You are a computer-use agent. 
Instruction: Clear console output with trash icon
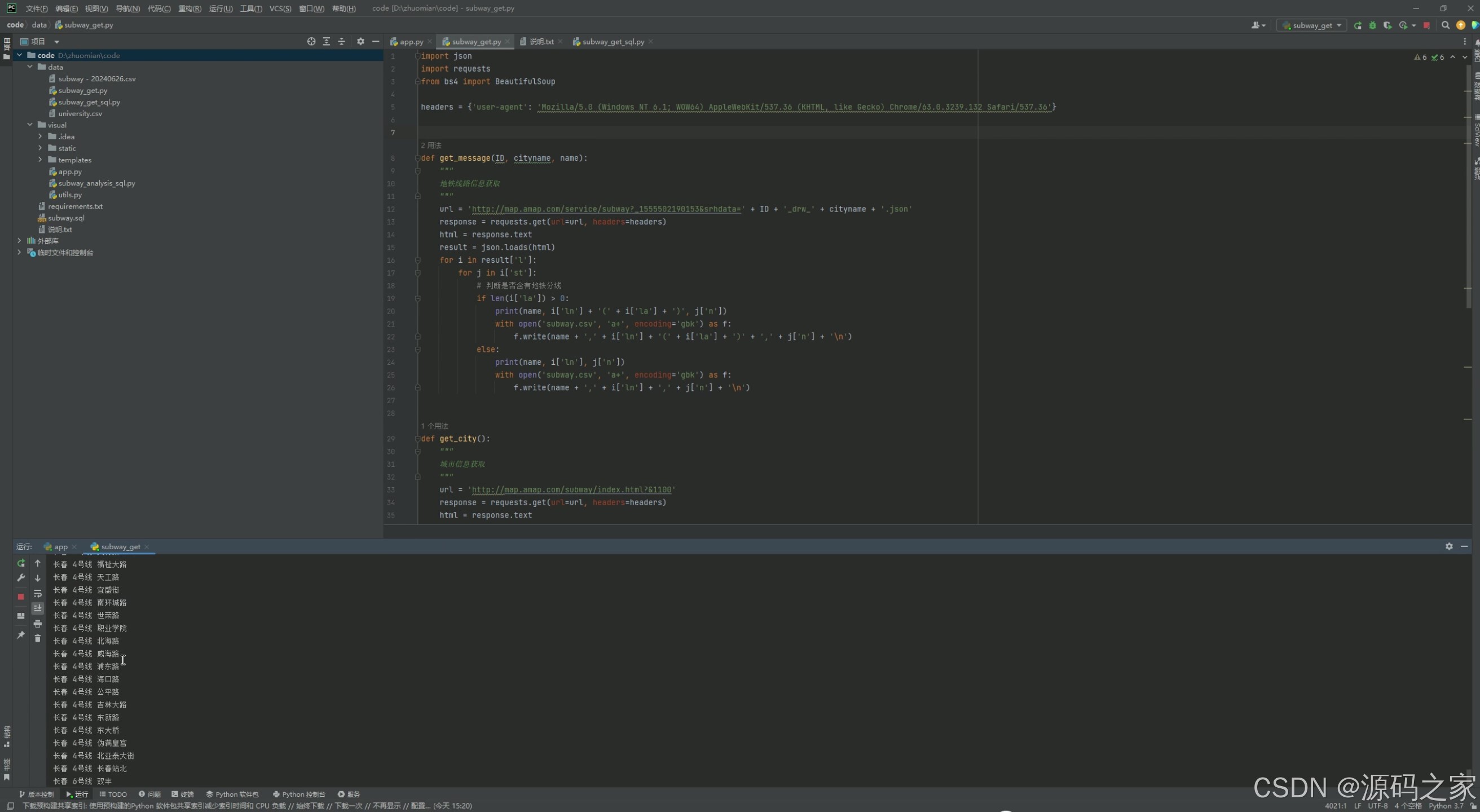[38, 638]
